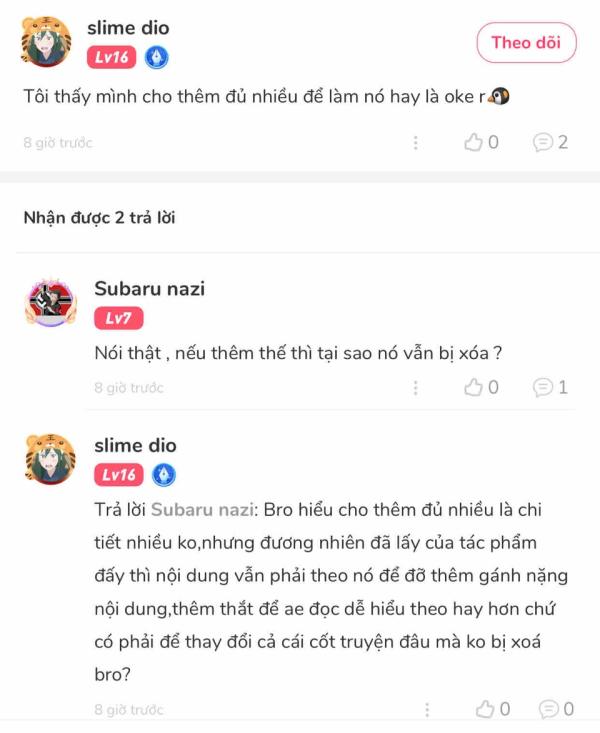Click the gray Subaru nazi mention in the reply
The image size is (600, 733).
click(x=202, y=509)
